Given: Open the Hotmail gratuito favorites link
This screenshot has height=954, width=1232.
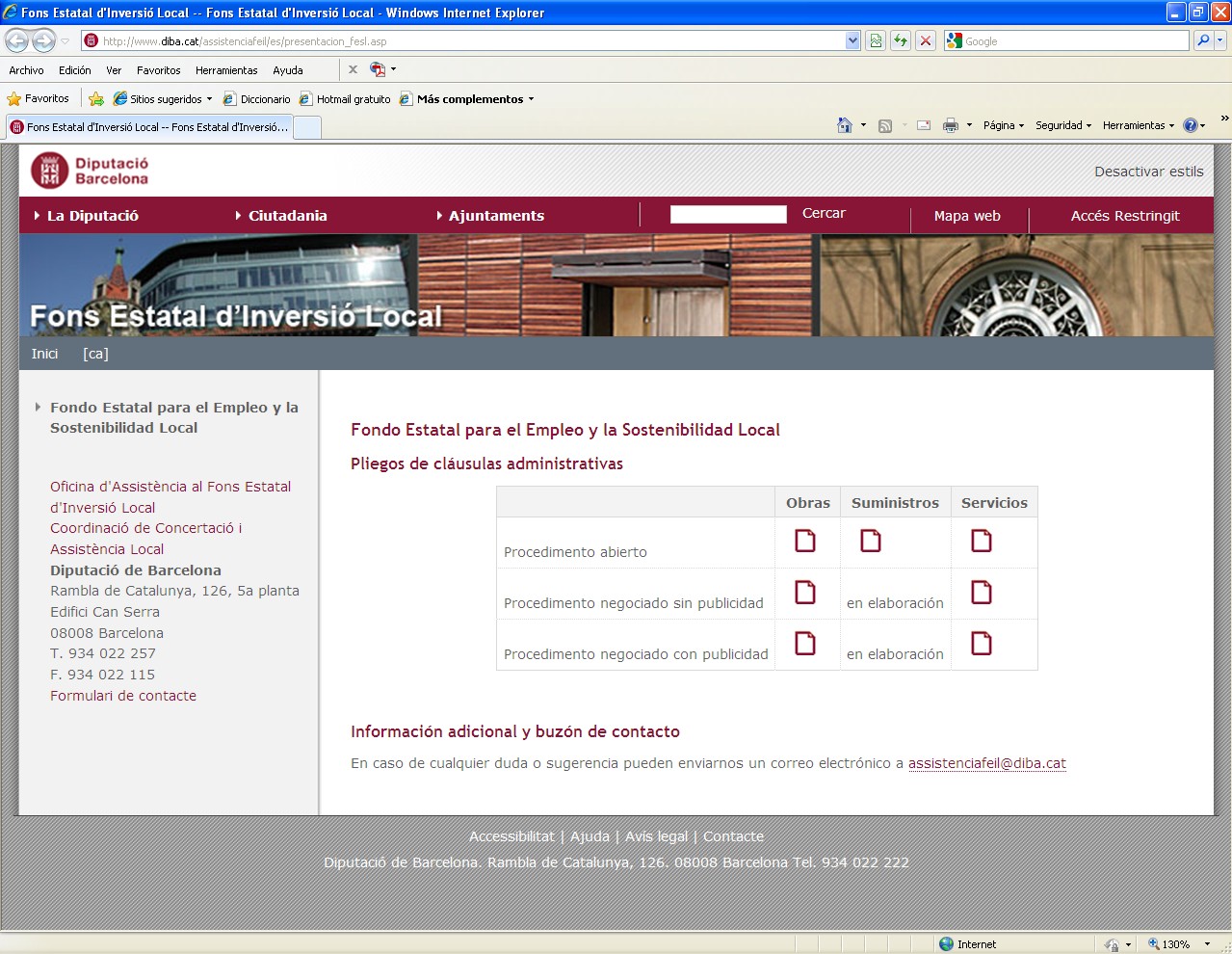Looking at the screenshot, I should click(345, 98).
